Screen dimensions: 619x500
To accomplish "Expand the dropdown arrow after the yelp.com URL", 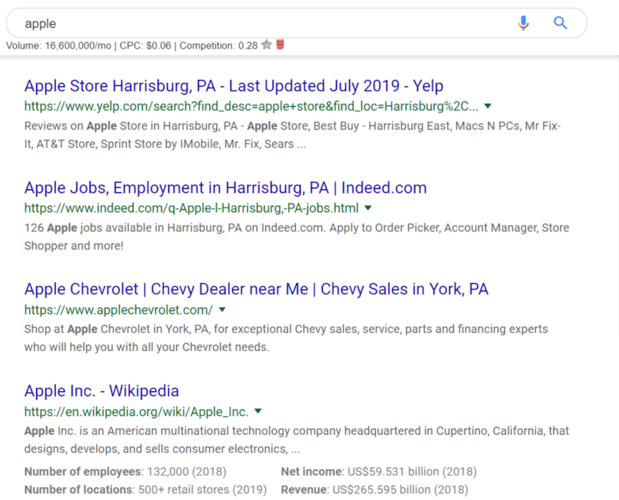I will [488, 106].
